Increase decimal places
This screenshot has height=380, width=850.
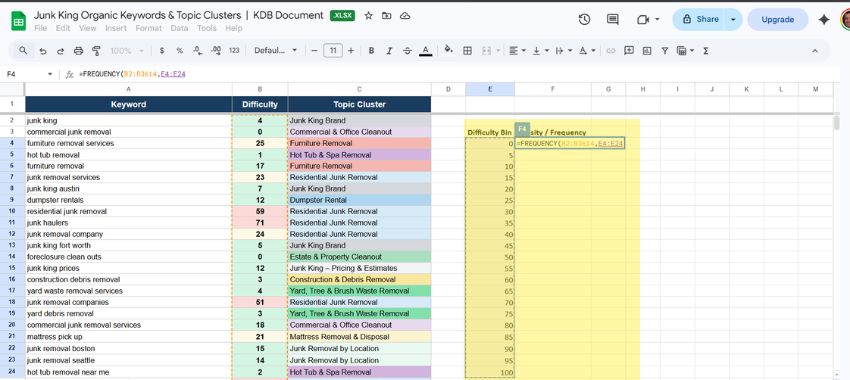pyautogui.click(x=216, y=50)
